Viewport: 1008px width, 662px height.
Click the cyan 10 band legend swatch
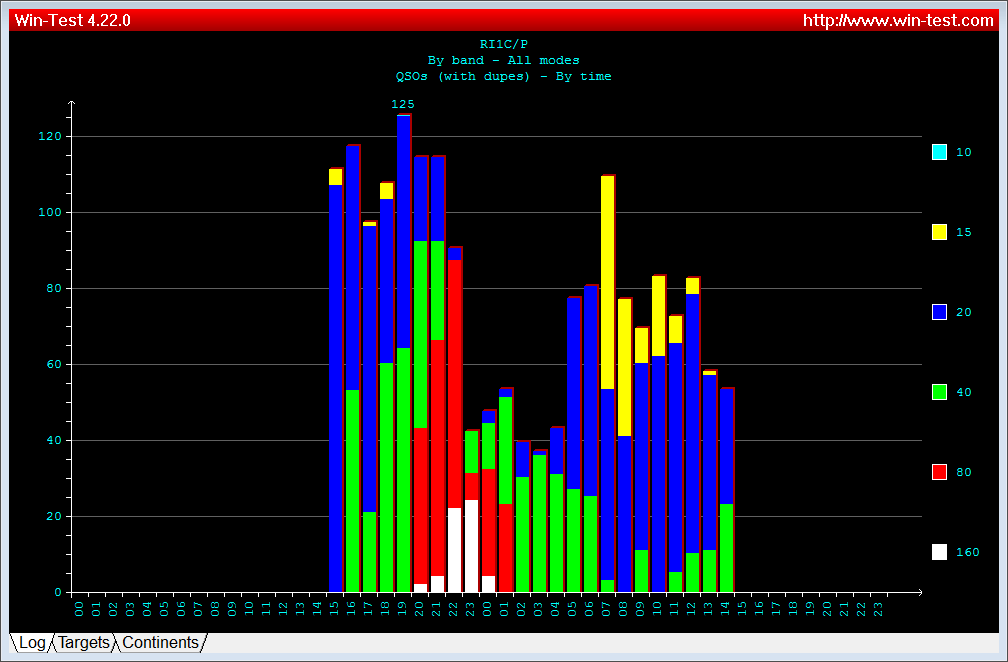point(939,152)
